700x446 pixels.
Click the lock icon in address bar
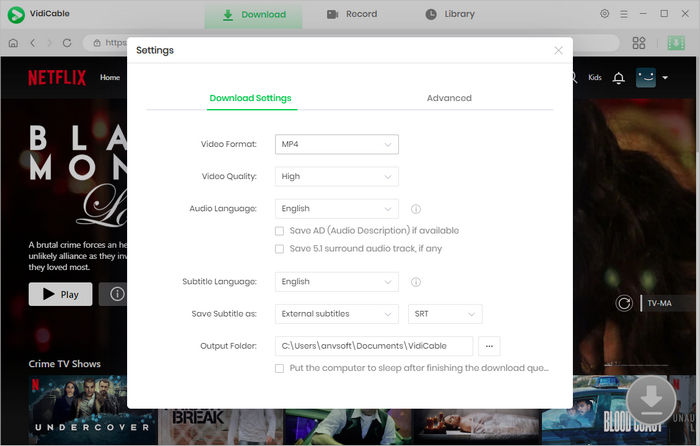pyautogui.click(x=97, y=43)
